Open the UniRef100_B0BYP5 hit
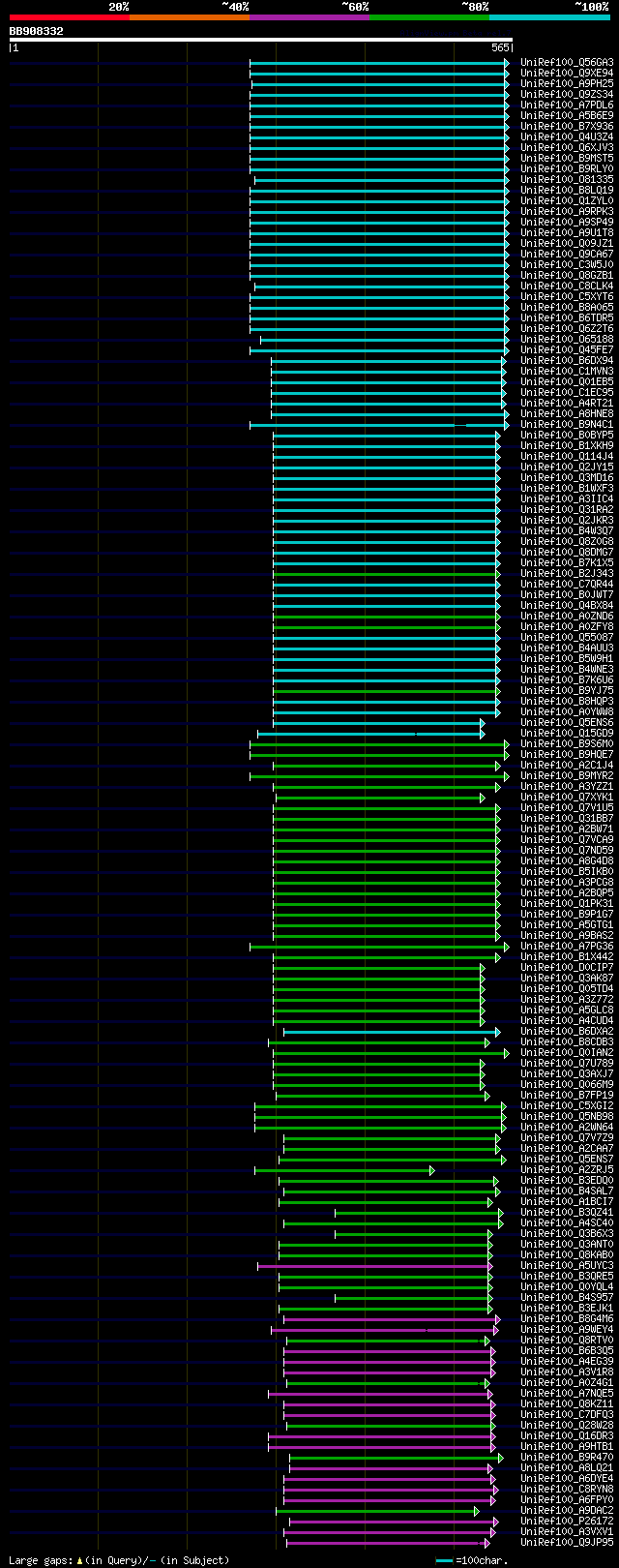Viewport: 619px width, 1568px height. pos(567,435)
